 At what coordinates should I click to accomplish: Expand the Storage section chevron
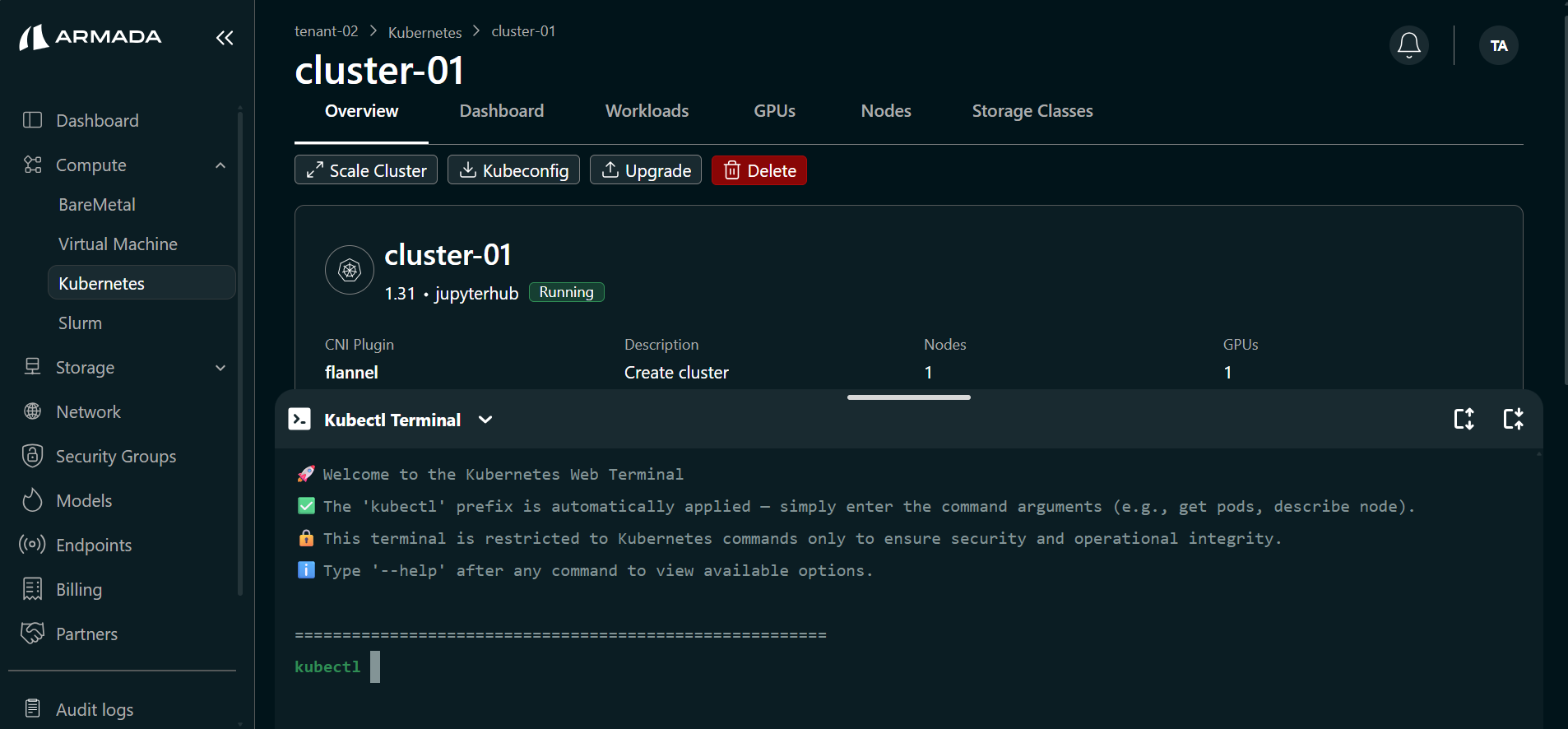[220, 368]
